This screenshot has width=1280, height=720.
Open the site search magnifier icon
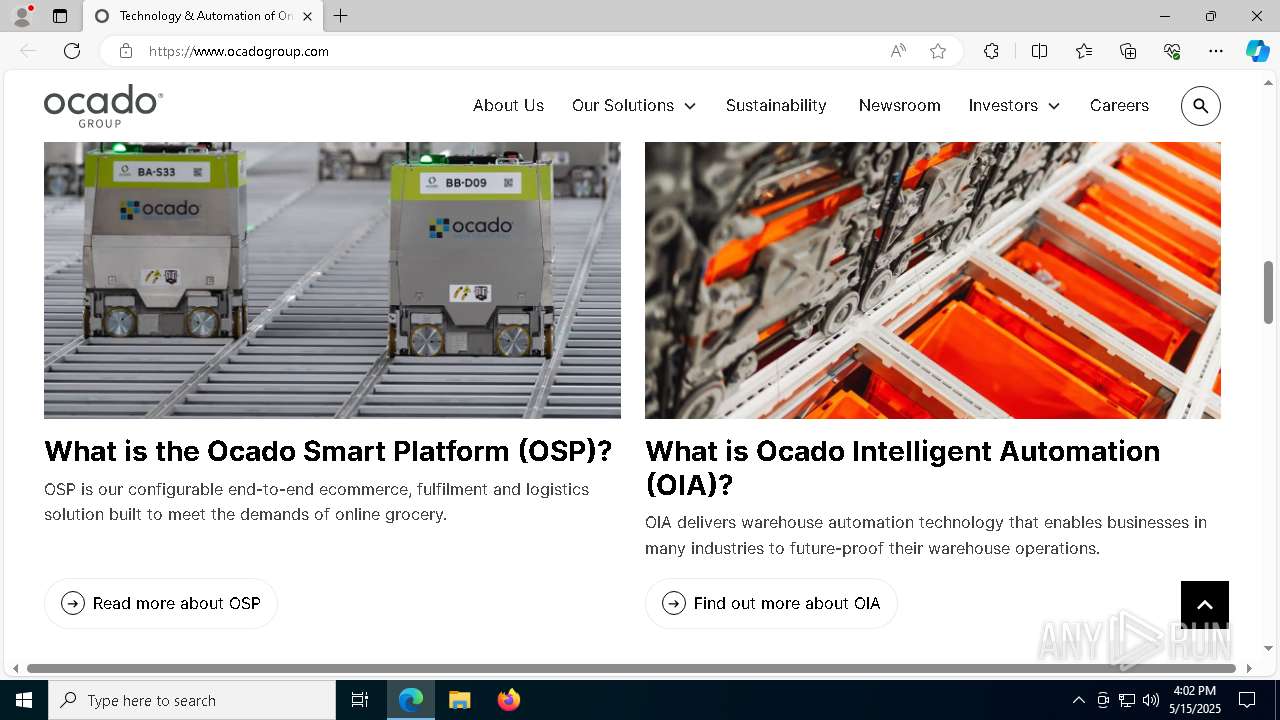[x=1200, y=106]
